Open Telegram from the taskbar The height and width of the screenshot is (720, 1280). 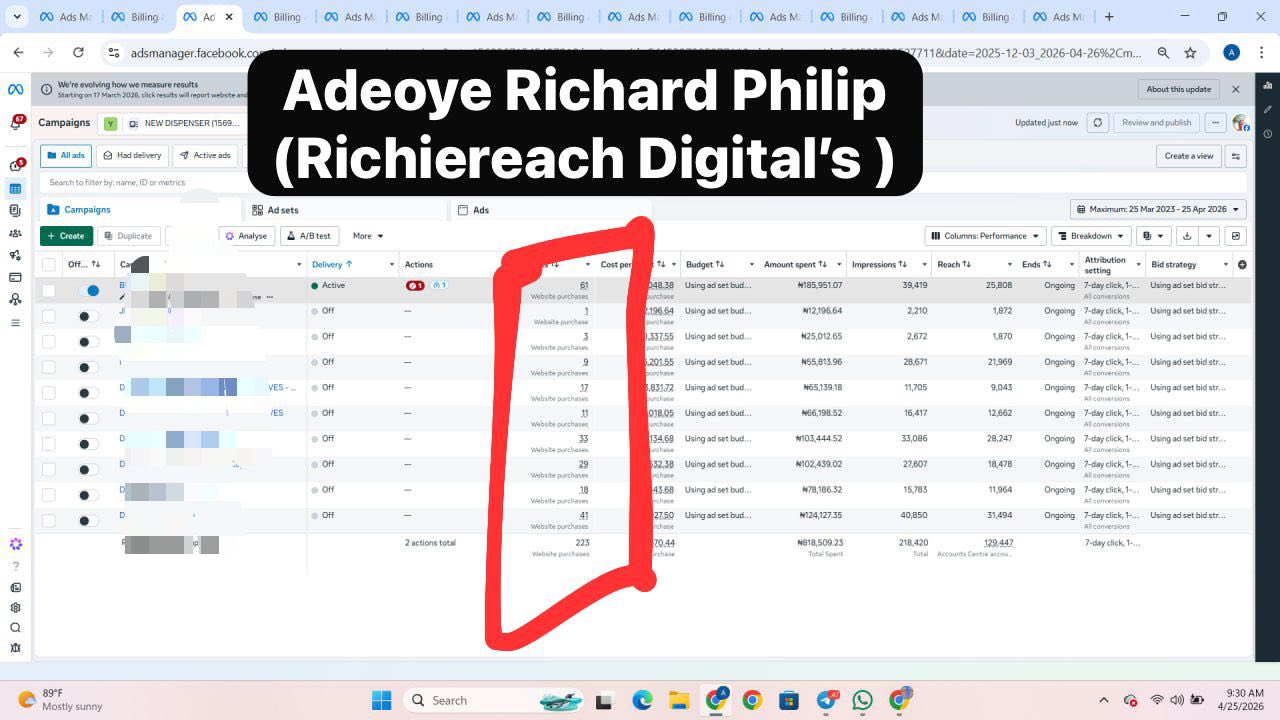pyautogui.click(x=827, y=700)
